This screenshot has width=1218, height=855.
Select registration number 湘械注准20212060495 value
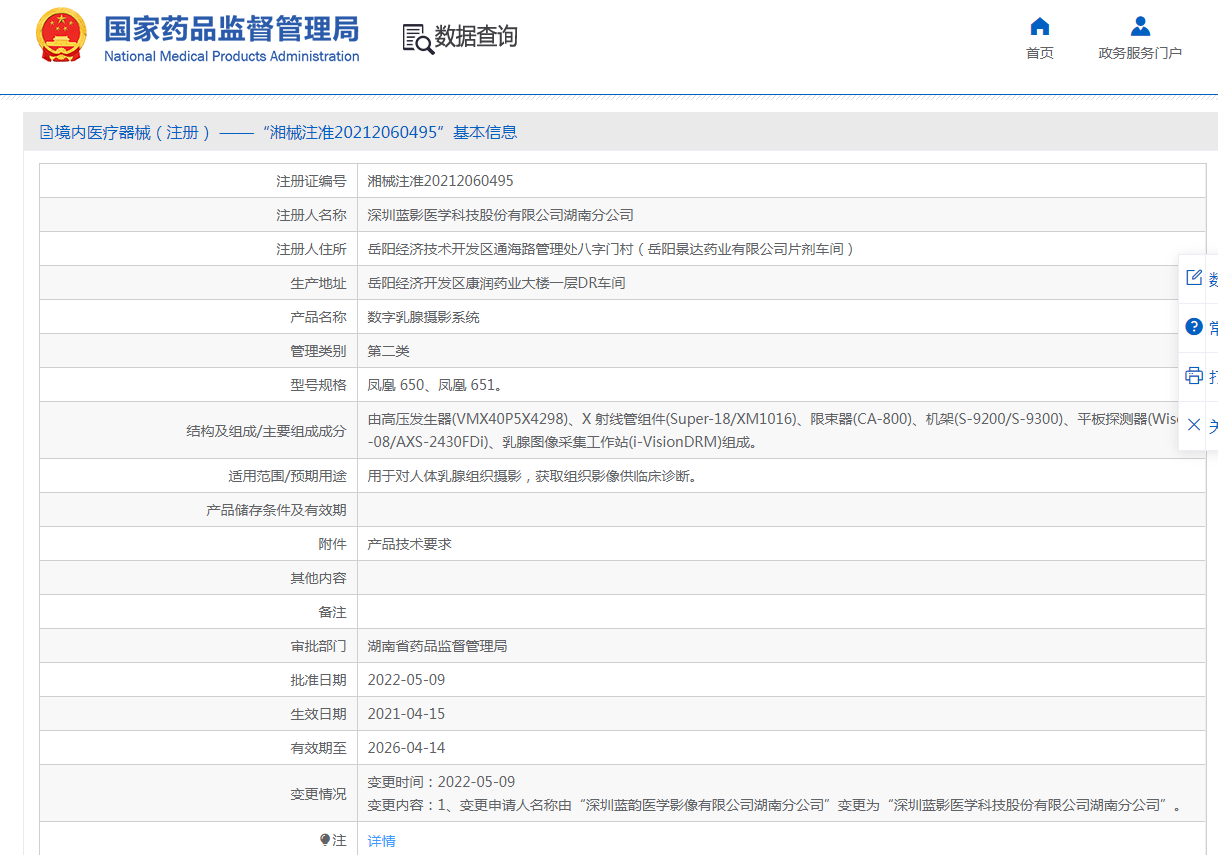tap(441, 181)
